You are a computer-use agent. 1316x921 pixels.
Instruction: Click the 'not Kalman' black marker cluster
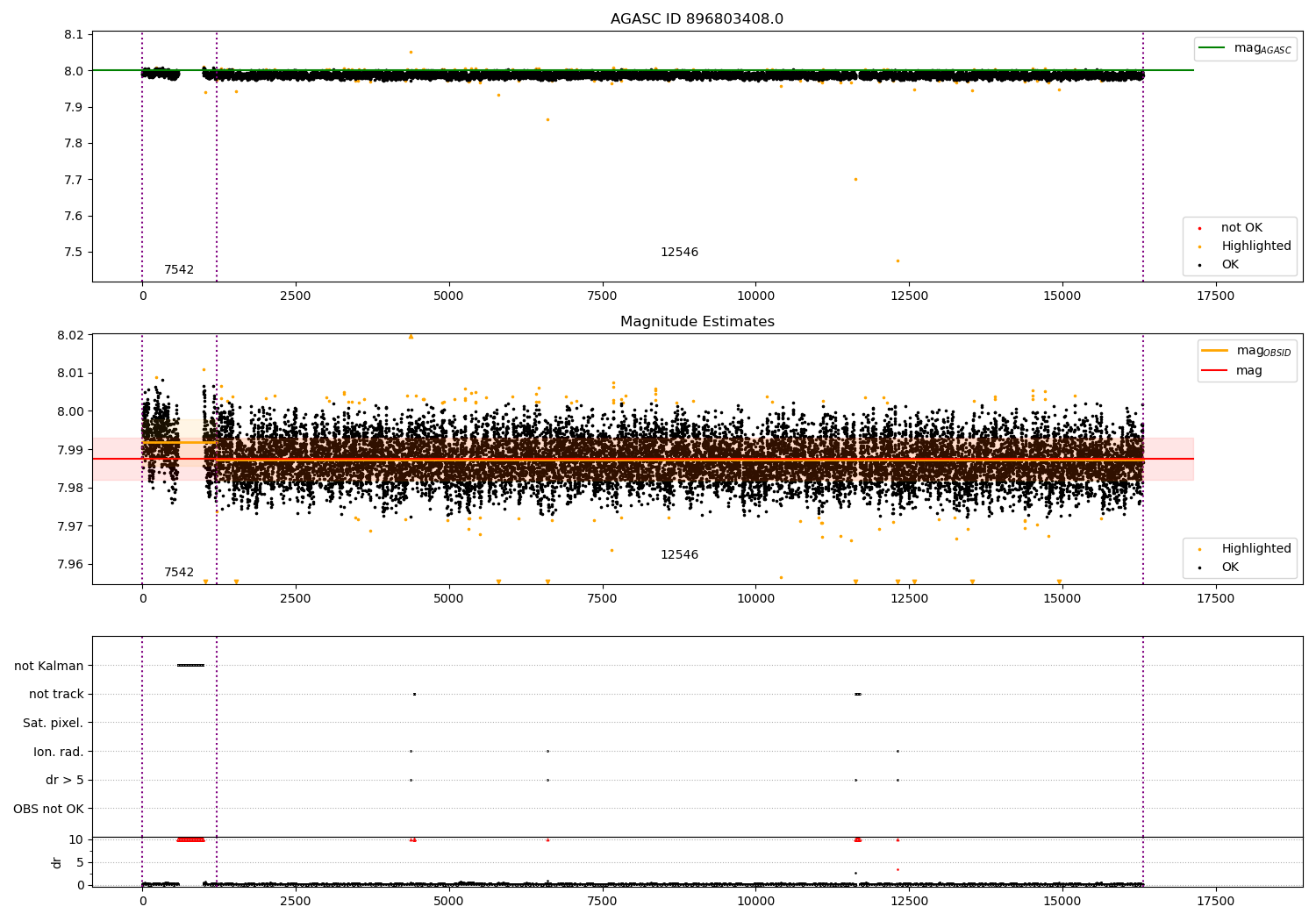(x=190, y=665)
